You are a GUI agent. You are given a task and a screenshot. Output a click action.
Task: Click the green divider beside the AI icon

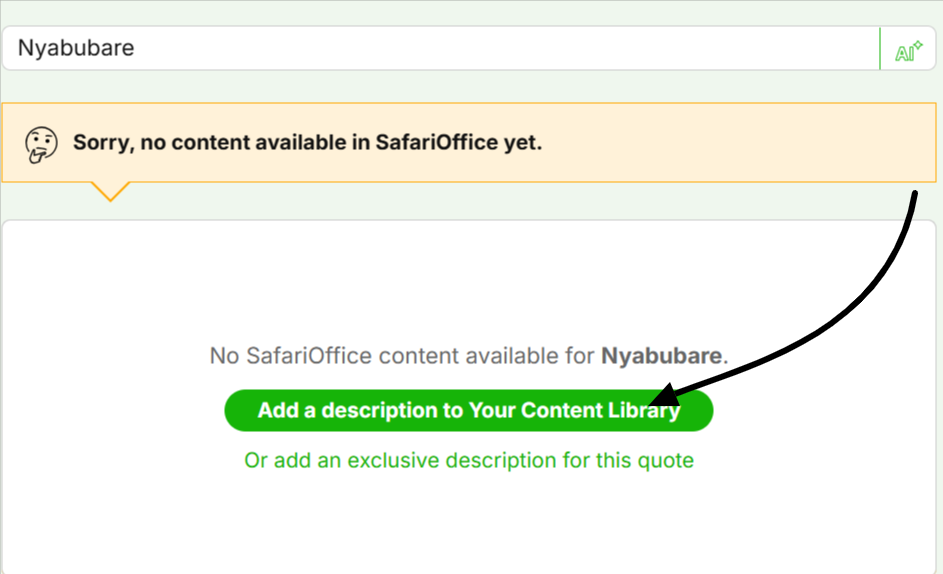[880, 48]
